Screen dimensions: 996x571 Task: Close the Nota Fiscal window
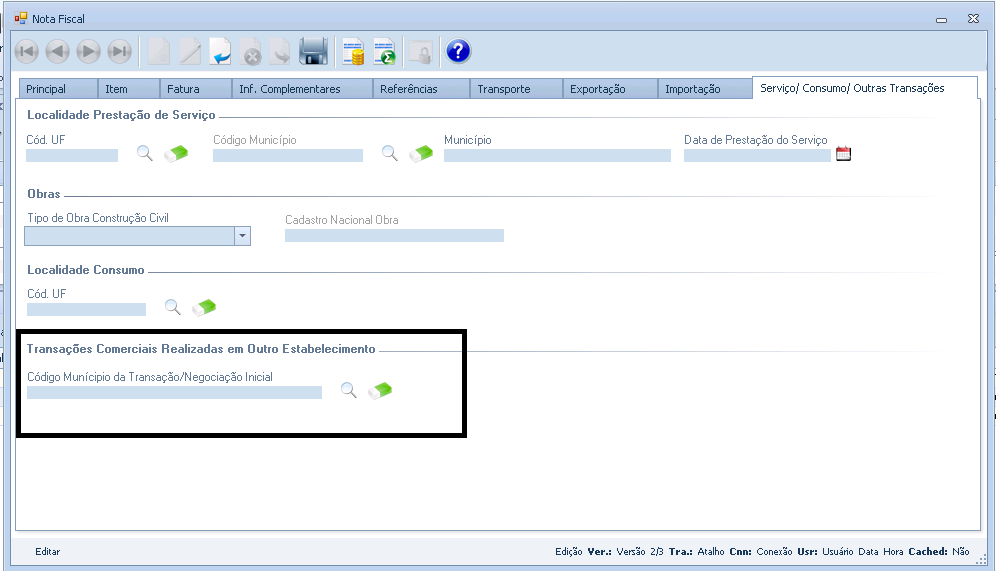pos(973,19)
